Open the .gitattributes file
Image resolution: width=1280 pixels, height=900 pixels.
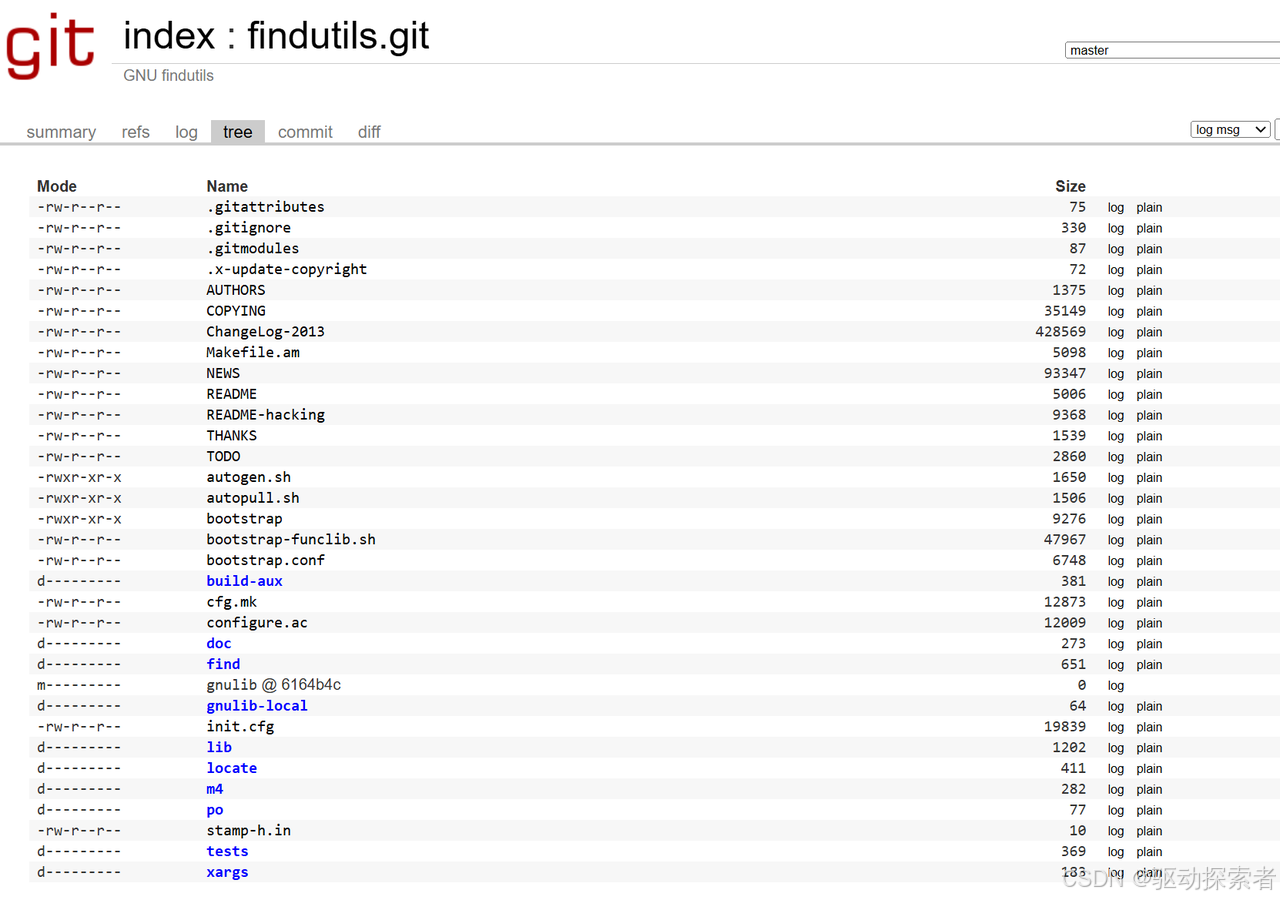(266, 207)
